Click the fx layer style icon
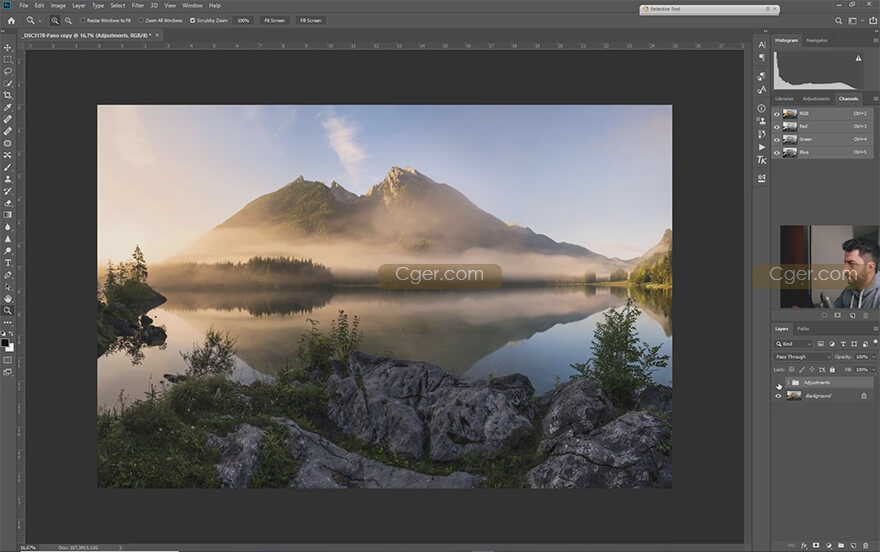Screen dimensions: 880x552 [804, 545]
